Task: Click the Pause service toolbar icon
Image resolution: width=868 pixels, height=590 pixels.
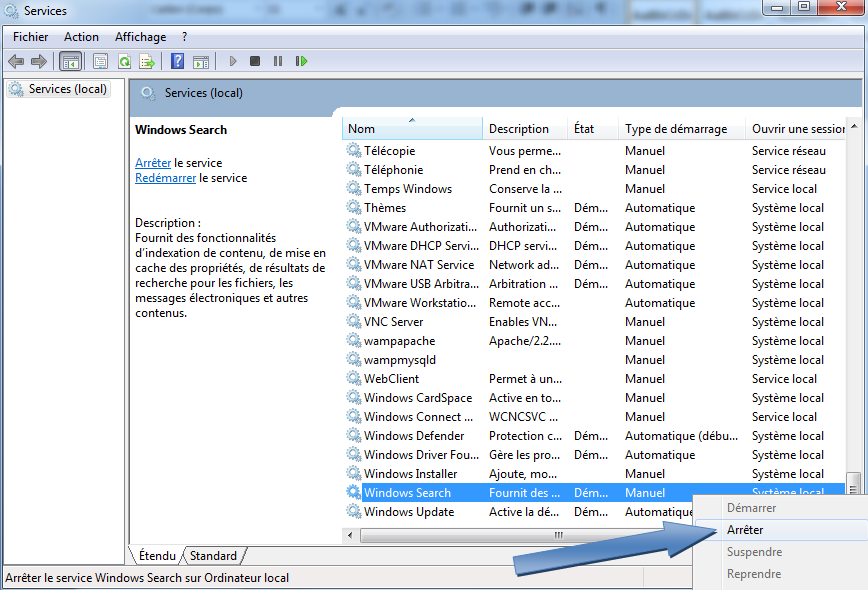Action: [278, 61]
